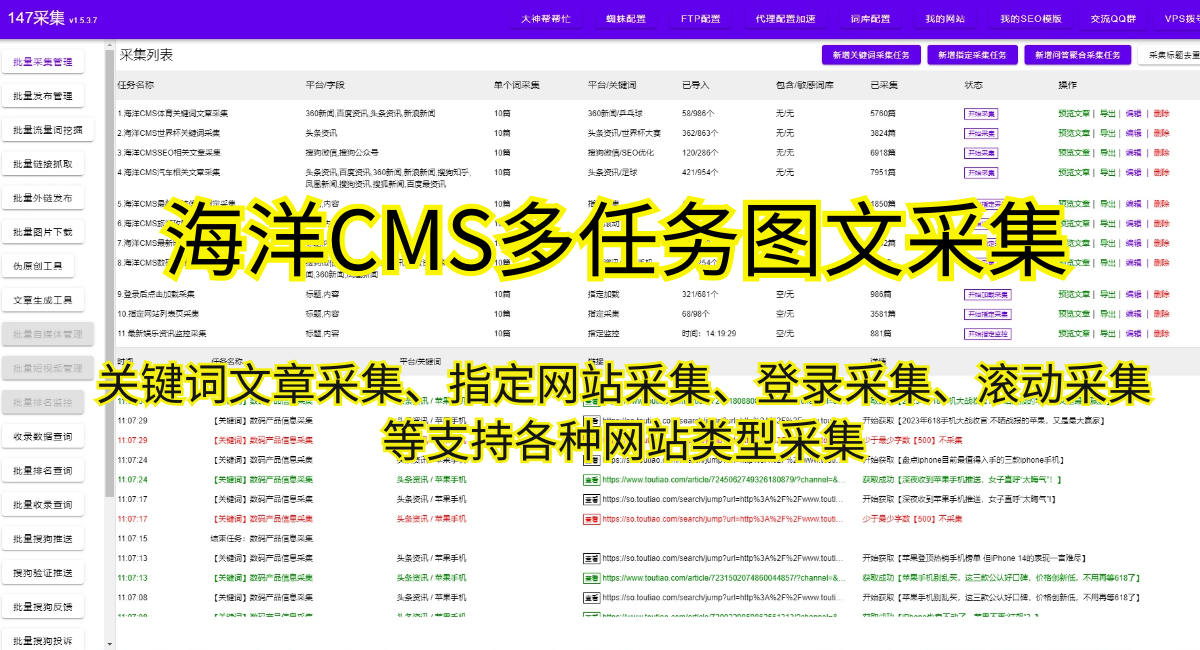Open 批量发布管理 in the sidebar
Image resolution: width=1200 pixels, height=650 pixels.
(x=43, y=96)
